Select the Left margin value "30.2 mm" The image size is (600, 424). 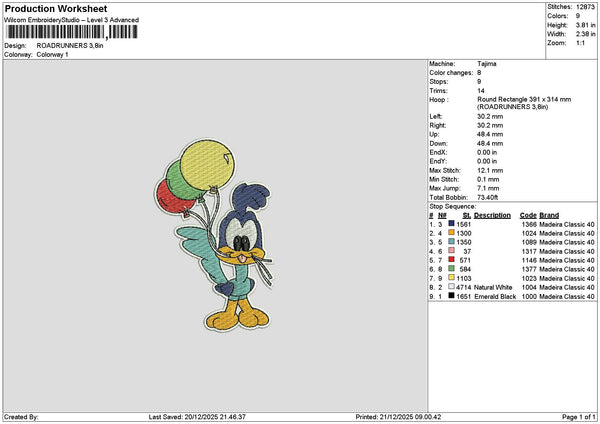point(490,116)
